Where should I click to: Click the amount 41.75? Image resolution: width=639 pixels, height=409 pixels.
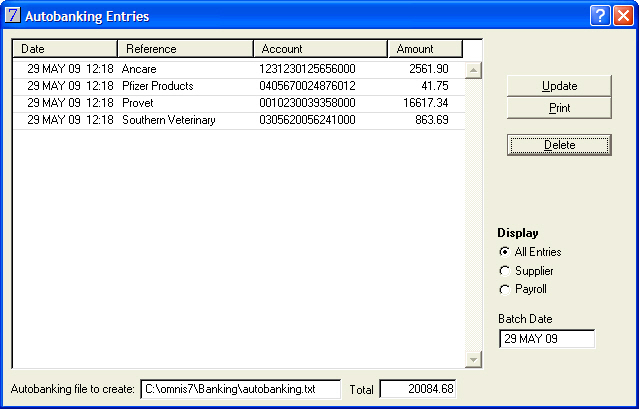tap(435, 86)
